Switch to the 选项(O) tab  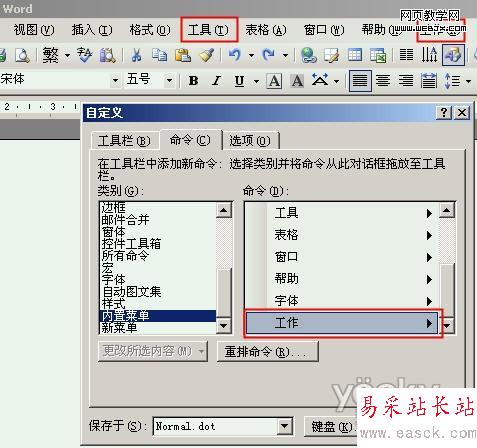(x=250, y=141)
